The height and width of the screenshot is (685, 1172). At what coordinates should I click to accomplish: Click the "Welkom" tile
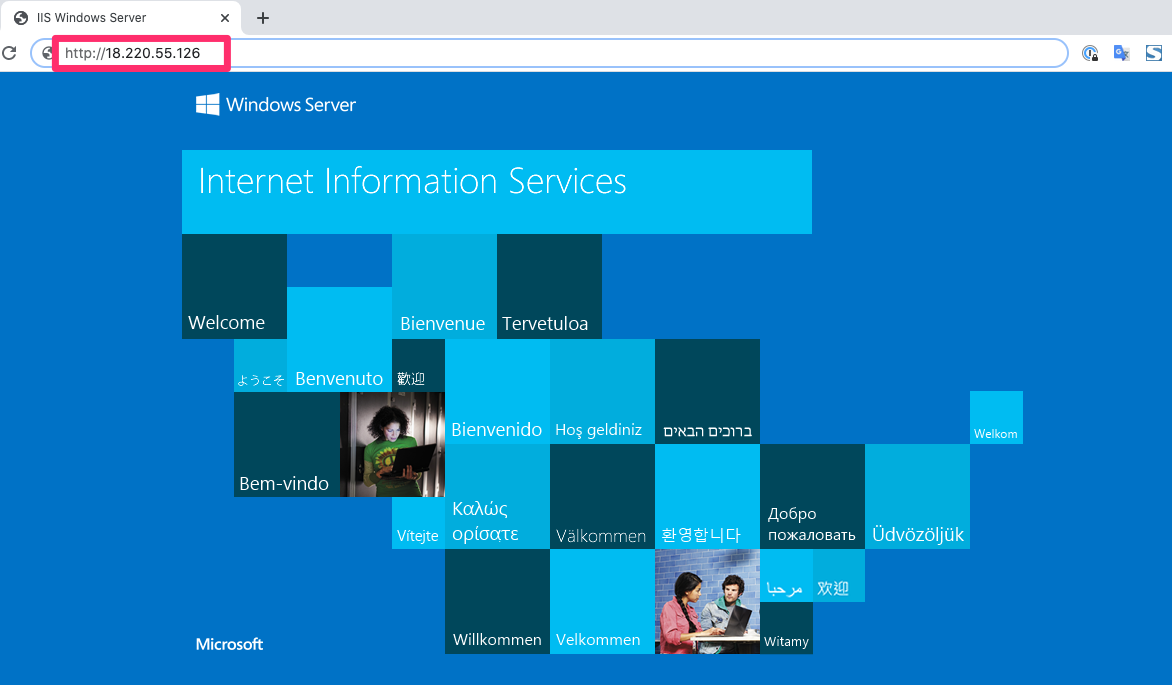click(x=996, y=417)
